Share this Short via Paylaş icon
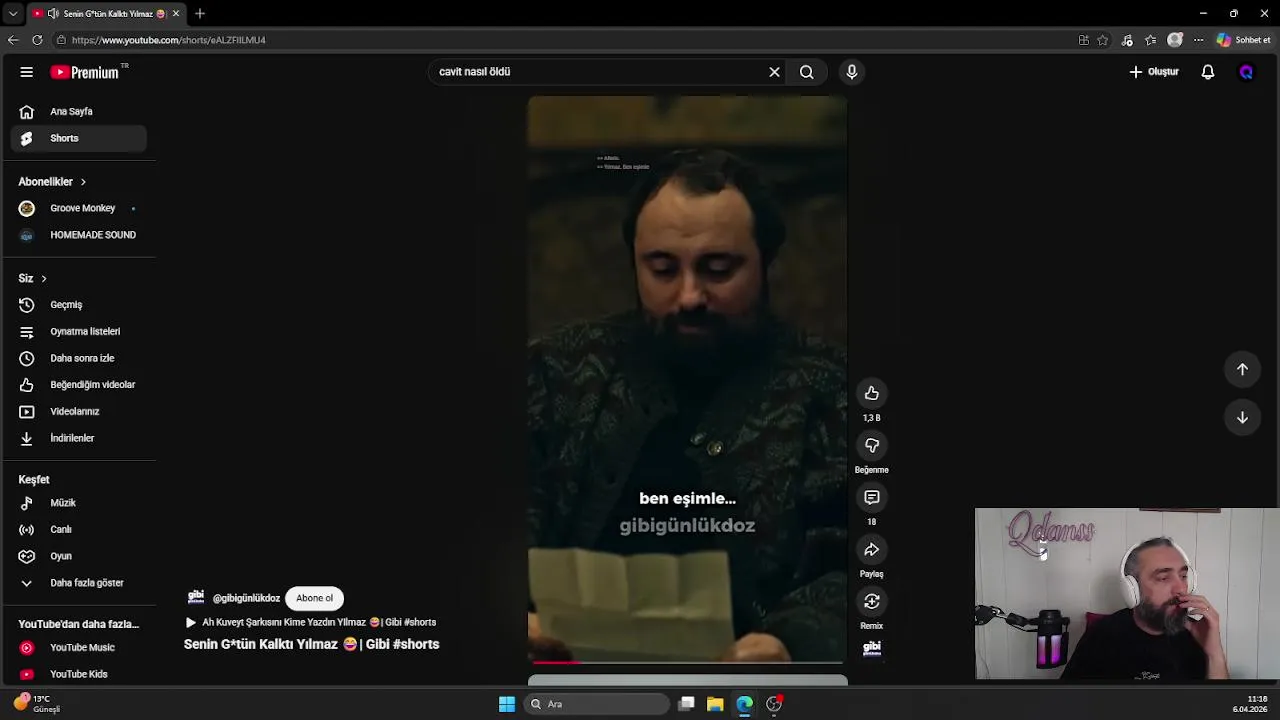Screen dimensions: 1280x720 (x=872, y=549)
